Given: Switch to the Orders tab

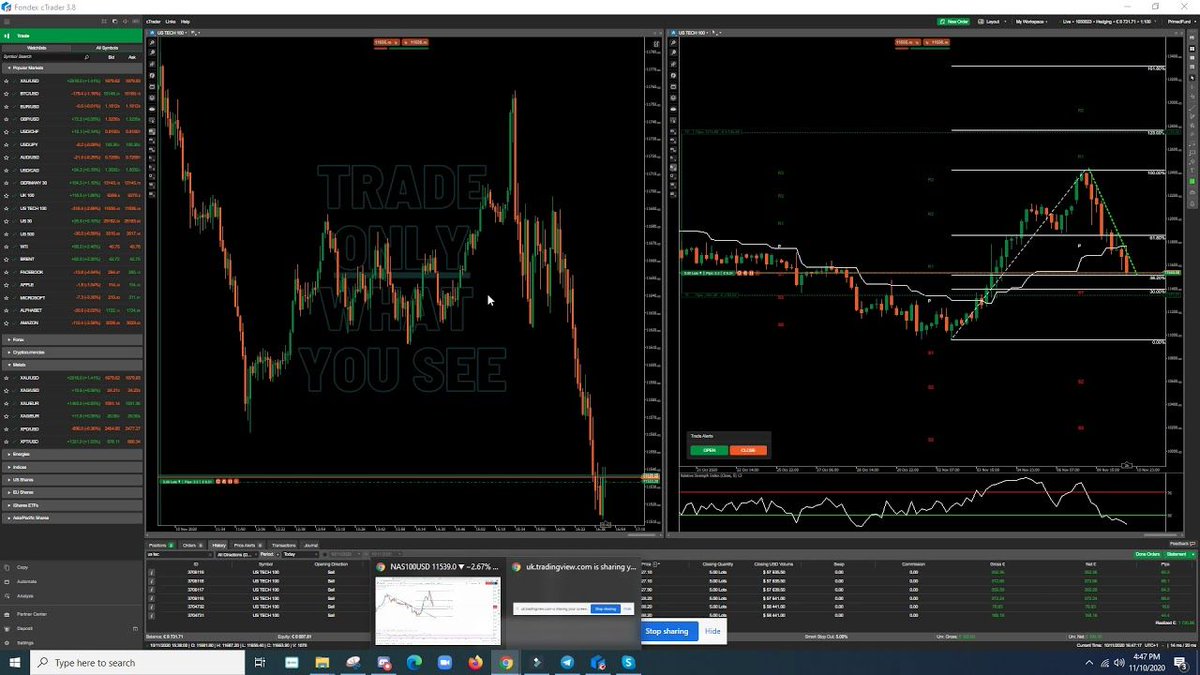Looking at the screenshot, I should pos(191,545).
